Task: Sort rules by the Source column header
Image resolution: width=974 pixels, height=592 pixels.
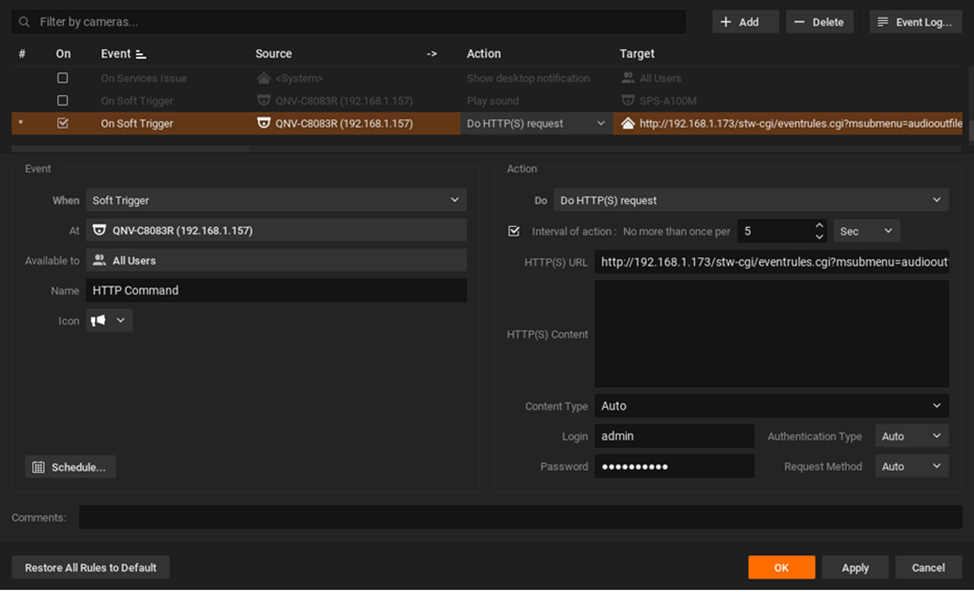Action: (x=274, y=54)
